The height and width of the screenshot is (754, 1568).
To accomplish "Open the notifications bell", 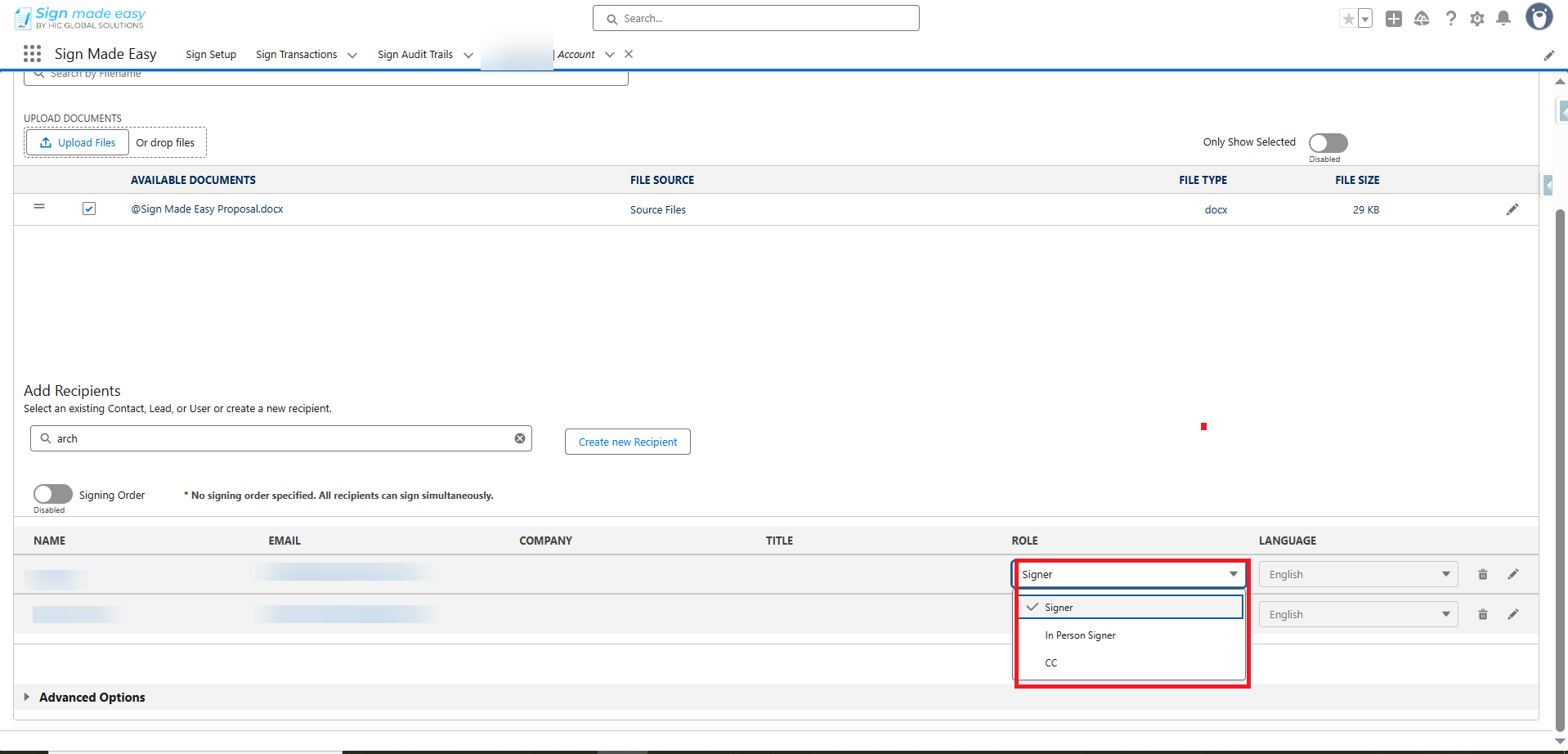I will click(x=1503, y=19).
